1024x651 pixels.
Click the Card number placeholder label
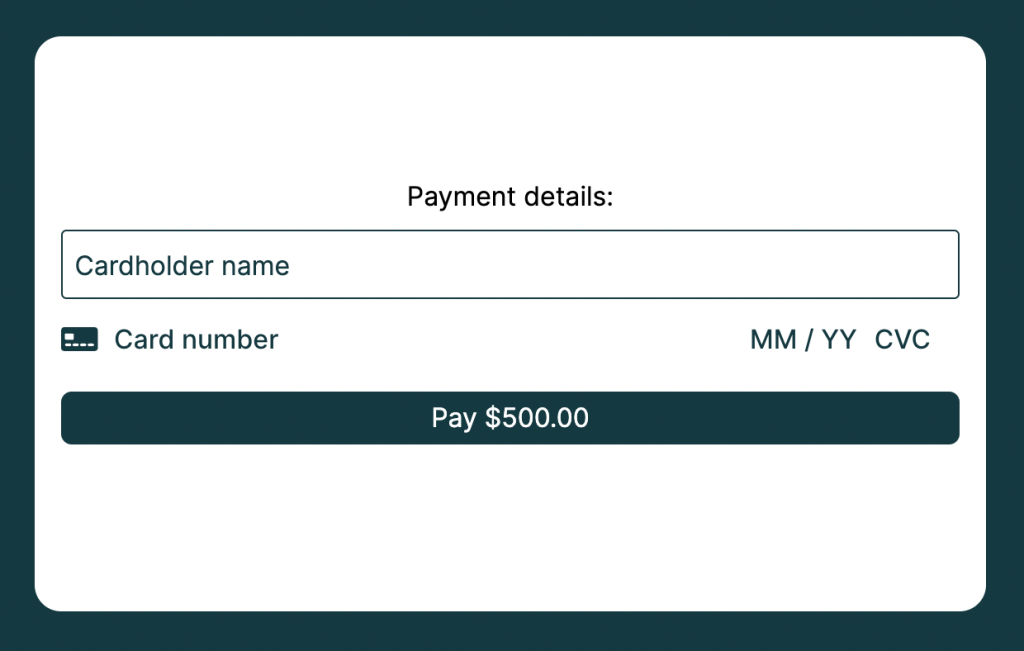point(196,340)
